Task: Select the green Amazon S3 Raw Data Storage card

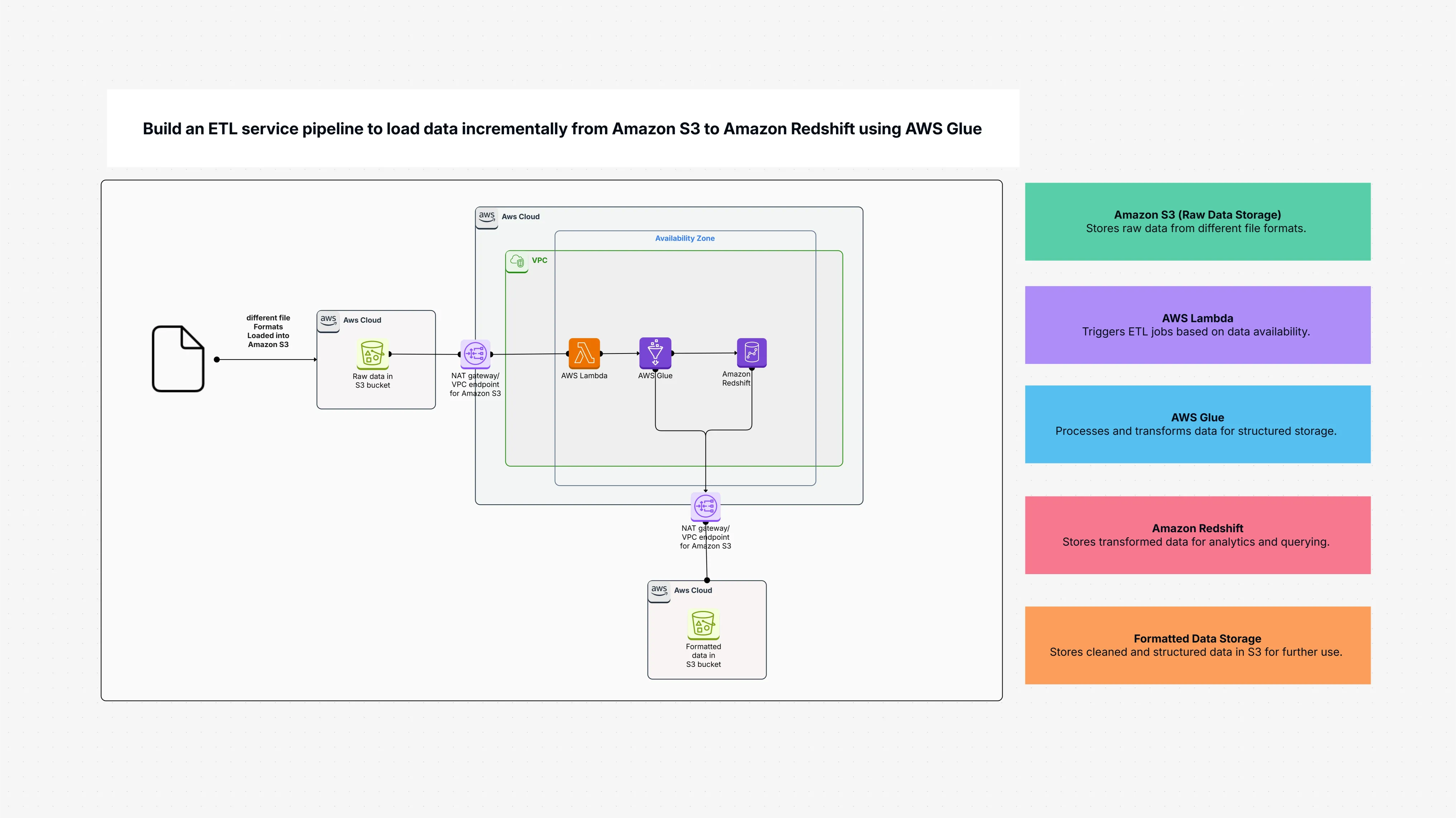Action: pos(1197,221)
